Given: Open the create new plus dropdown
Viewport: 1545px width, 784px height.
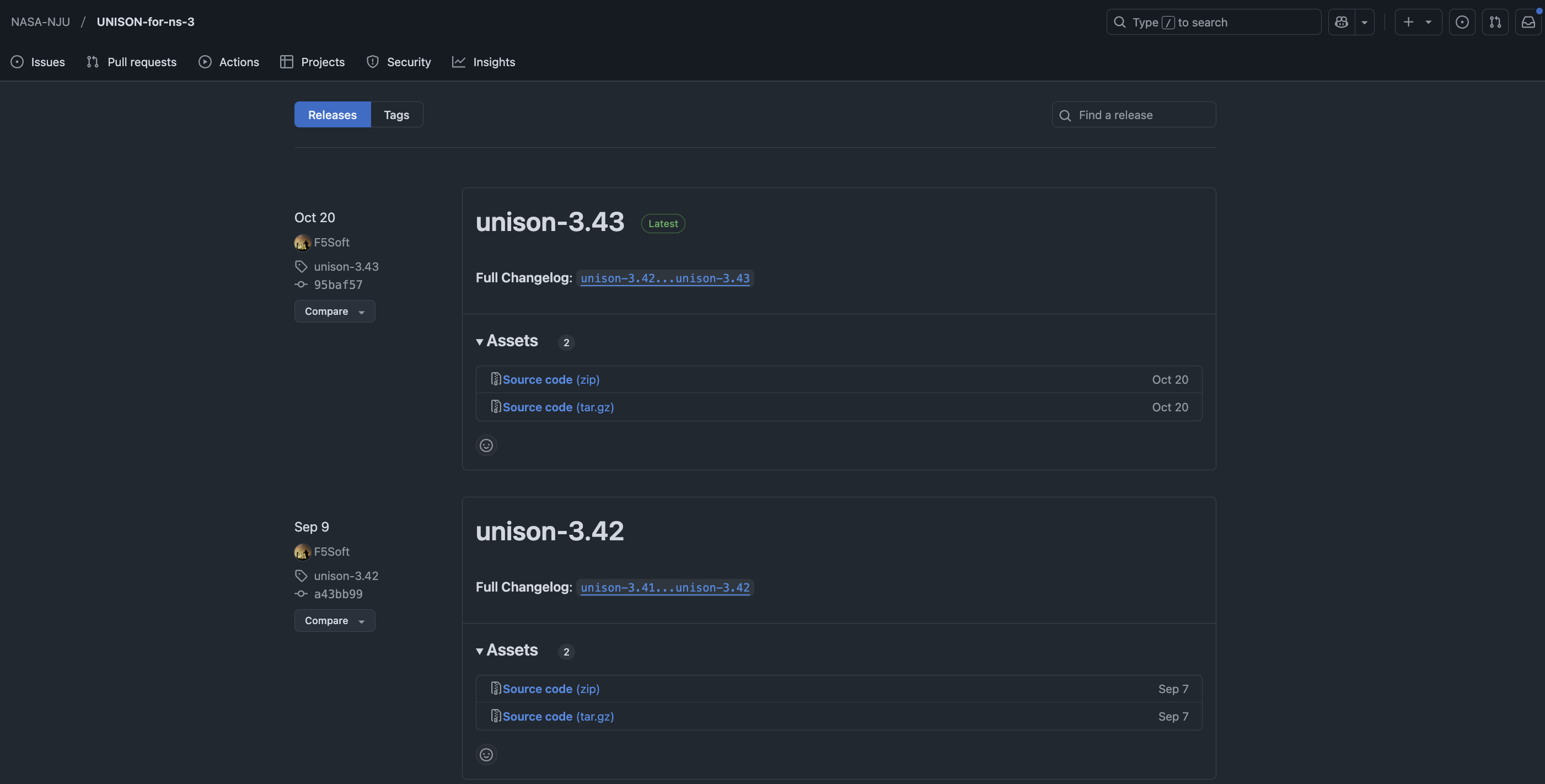Looking at the screenshot, I should click(x=1417, y=22).
